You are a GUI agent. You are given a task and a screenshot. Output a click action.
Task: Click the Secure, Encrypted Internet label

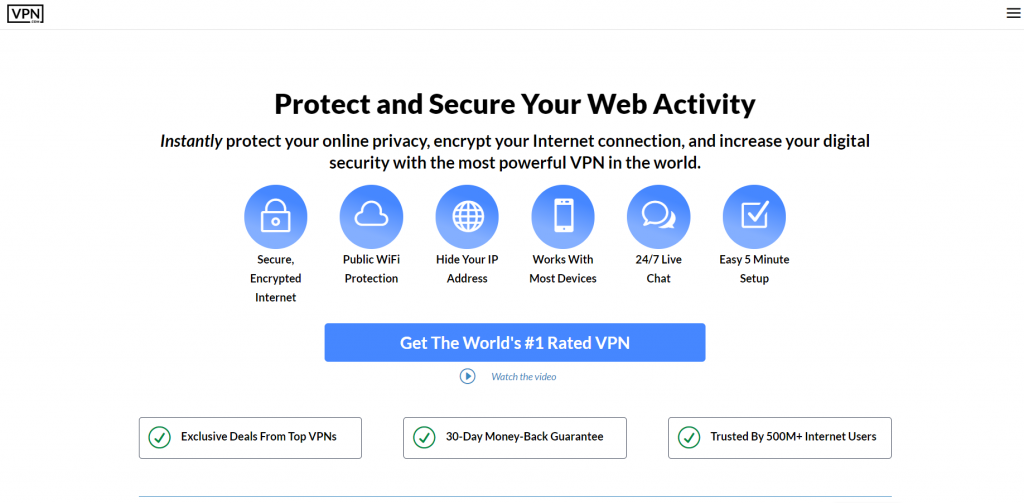(275, 278)
